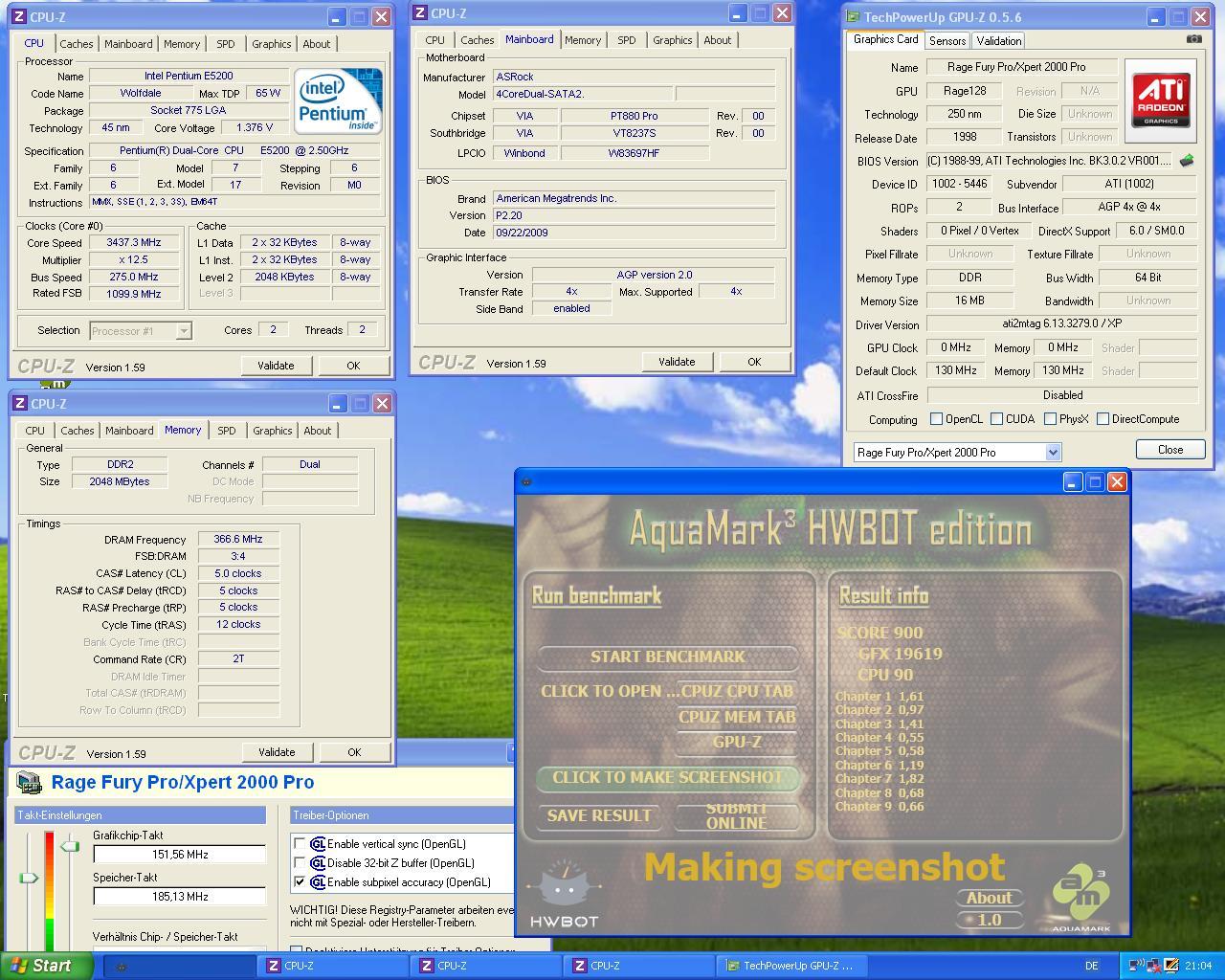Click CLICK TO MAKE SCREENSHOT button
Image resolution: width=1225 pixels, height=980 pixels.
[x=667, y=777]
